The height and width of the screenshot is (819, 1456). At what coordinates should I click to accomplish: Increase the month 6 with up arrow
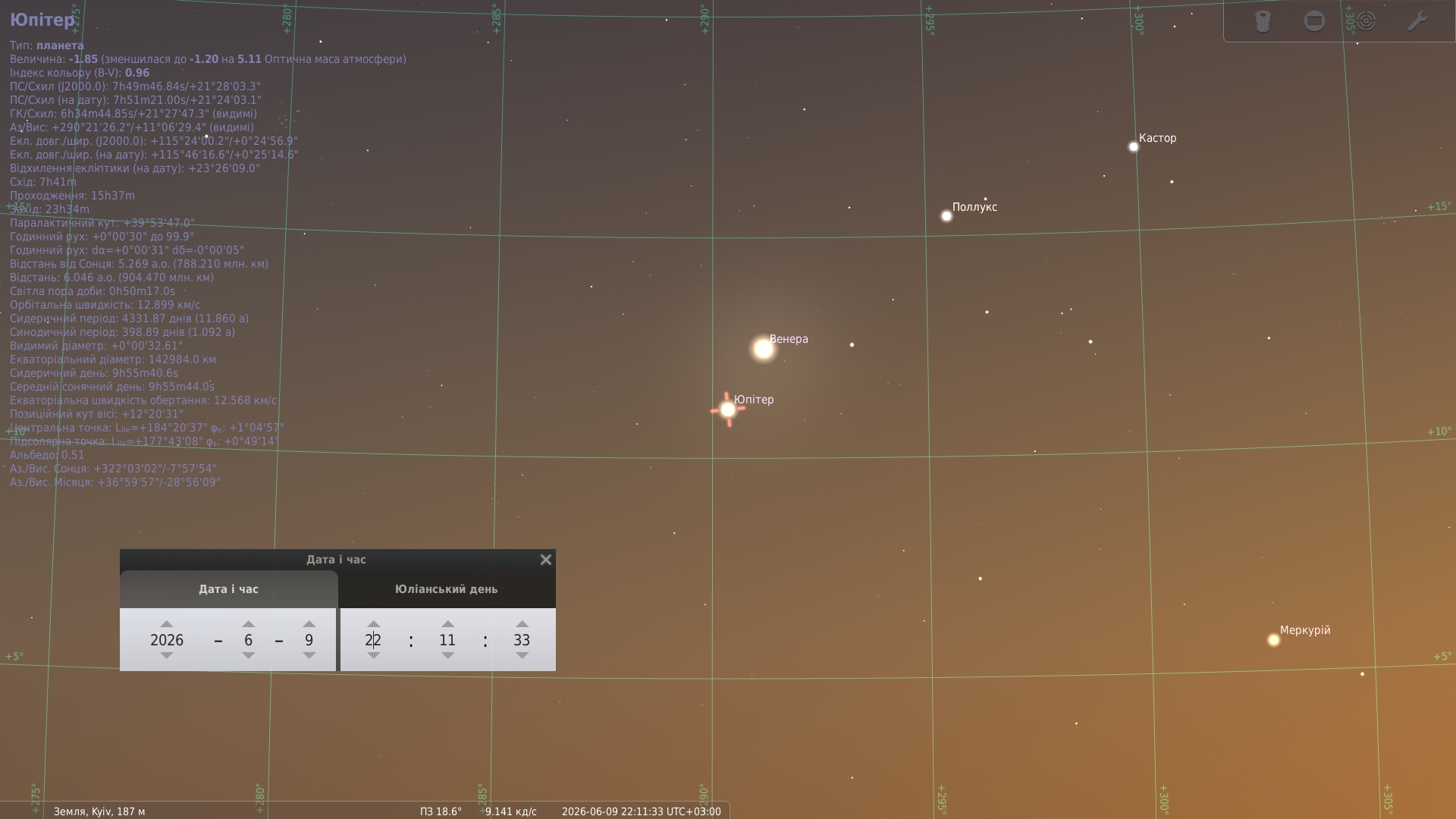[248, 624]
